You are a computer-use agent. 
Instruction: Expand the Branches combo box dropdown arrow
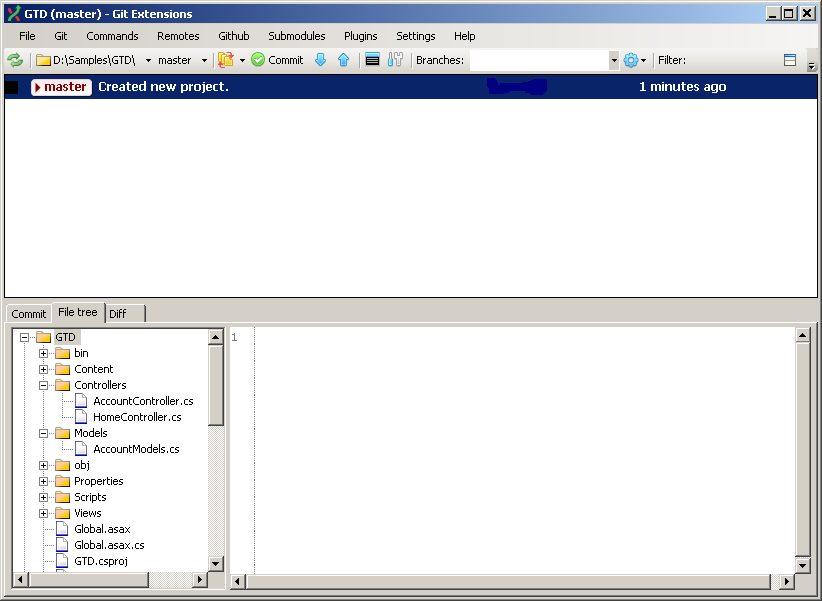[614, 60]
